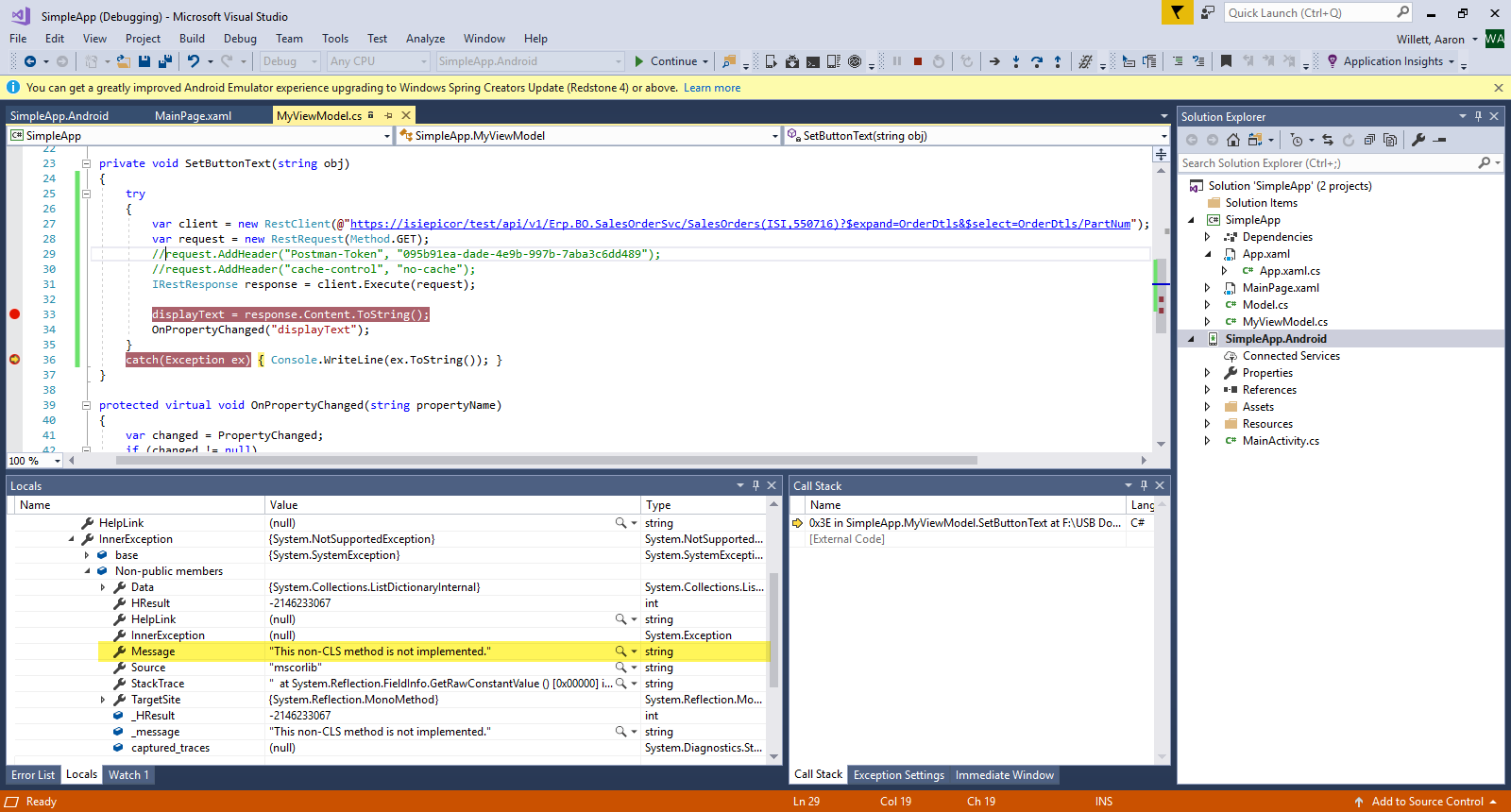This screenshot has width=1511, height=812.
Task: Click Sync with Active Document icon
Action: [x=1328, y=140]
